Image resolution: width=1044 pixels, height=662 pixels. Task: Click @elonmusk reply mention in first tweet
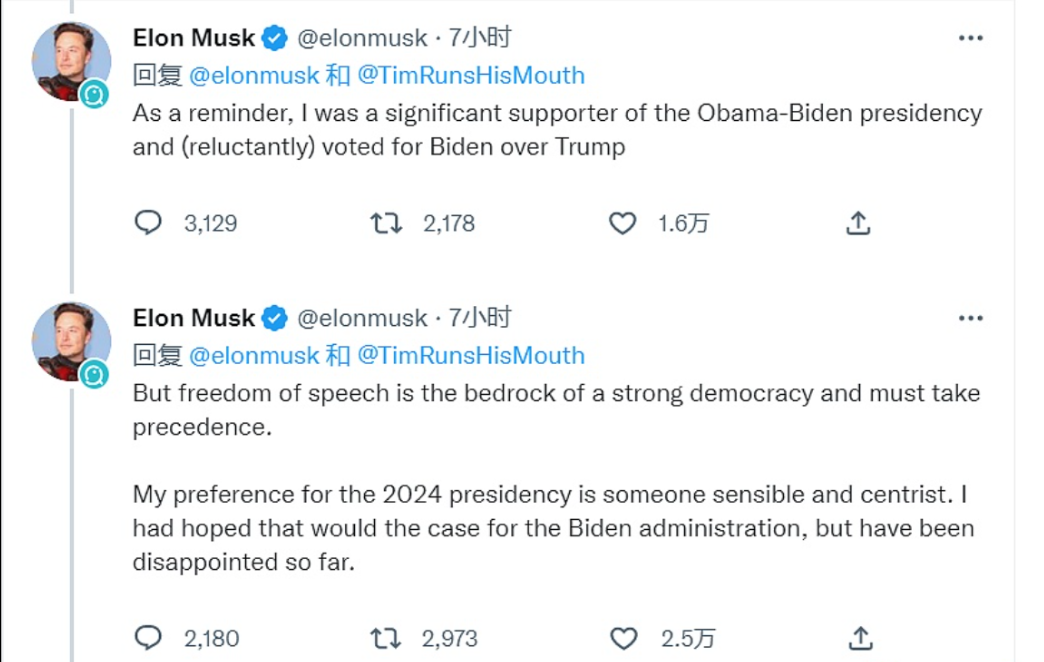pyautogui.click(x=254, y=76)
